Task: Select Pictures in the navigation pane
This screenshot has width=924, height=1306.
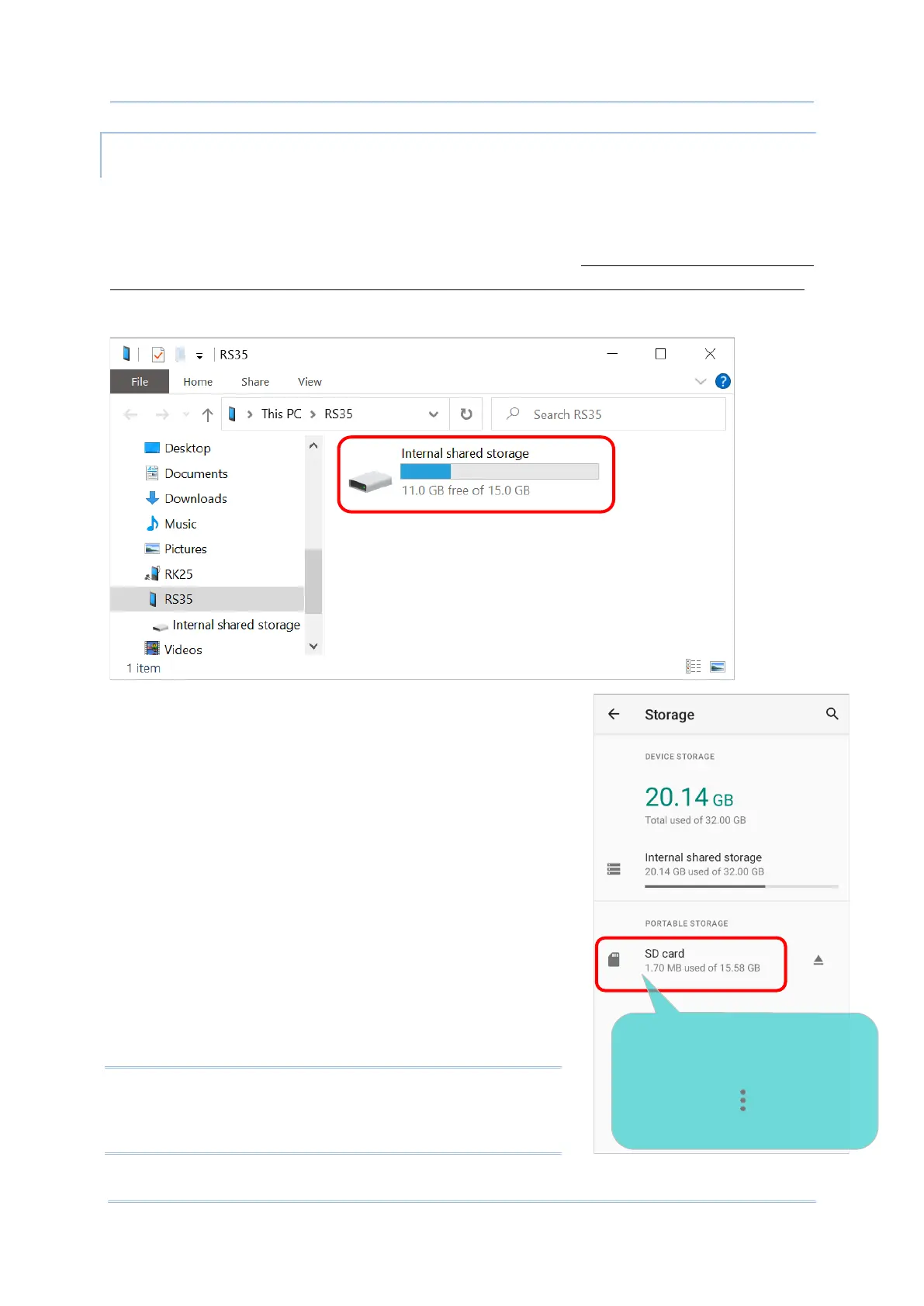Action: click(x=176, y=549)
